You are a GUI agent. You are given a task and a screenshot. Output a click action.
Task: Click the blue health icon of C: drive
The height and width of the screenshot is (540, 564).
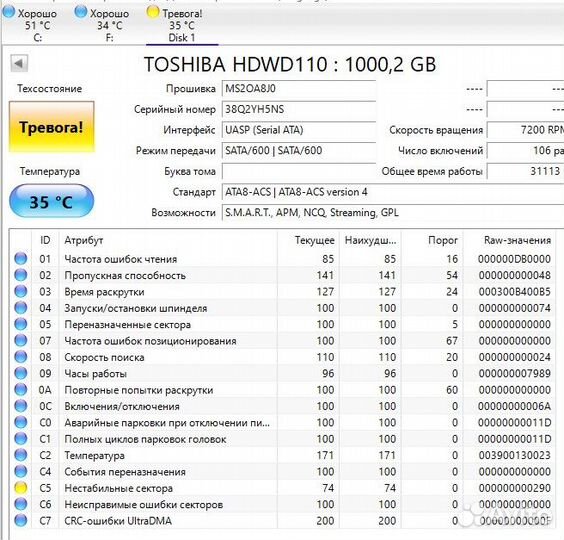pyautogui.click(x=9, y=12)
